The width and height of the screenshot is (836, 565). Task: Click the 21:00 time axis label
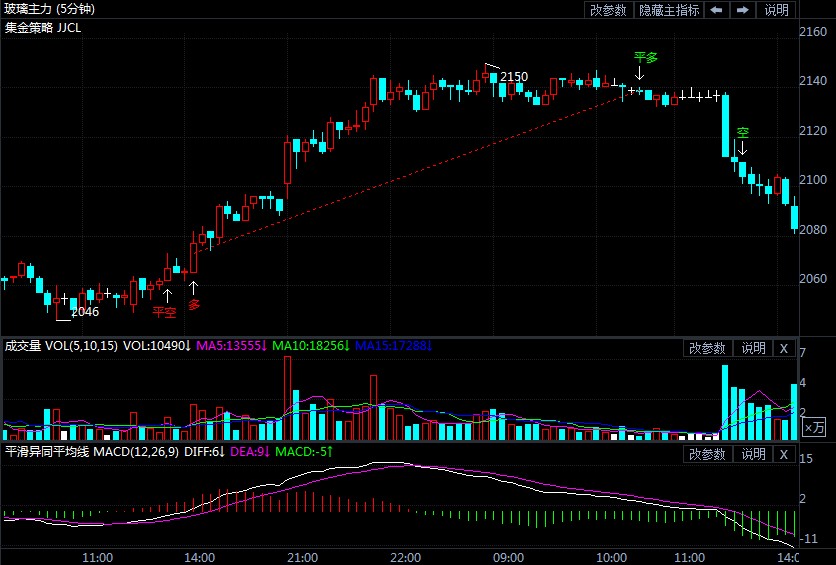tap(302, 556)
